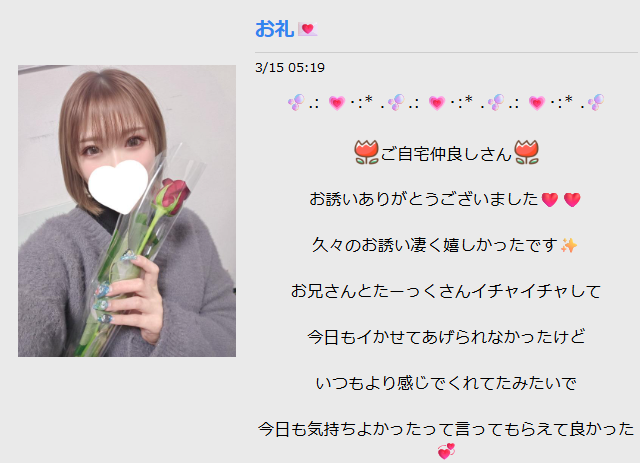Viewport: 640px width, 463px height.
Task: Click the last red heart after ございました
Action: pyautogui.click(x=571, y=200)
